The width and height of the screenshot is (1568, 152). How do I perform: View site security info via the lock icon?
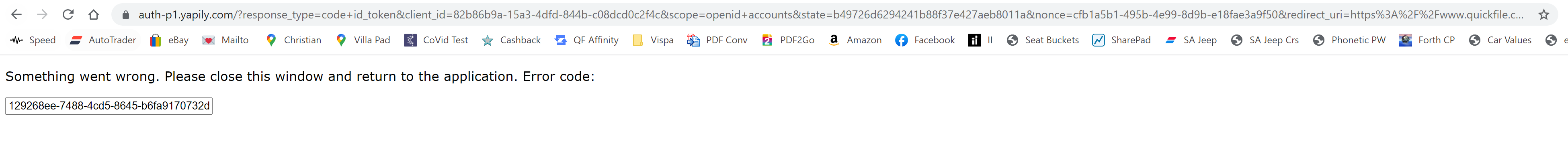[125, 14]
